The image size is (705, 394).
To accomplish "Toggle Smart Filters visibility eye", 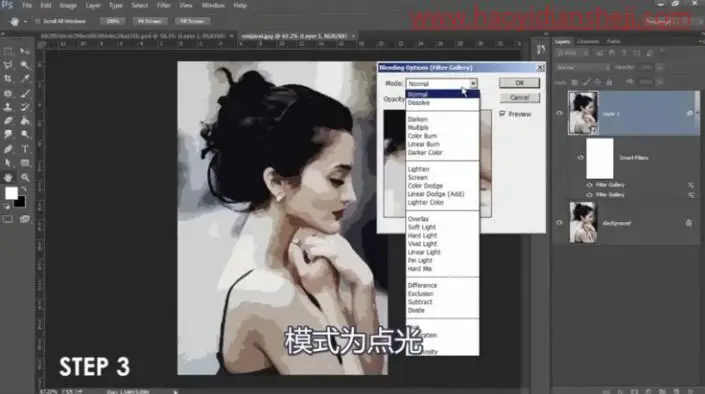I will [580, 158].
